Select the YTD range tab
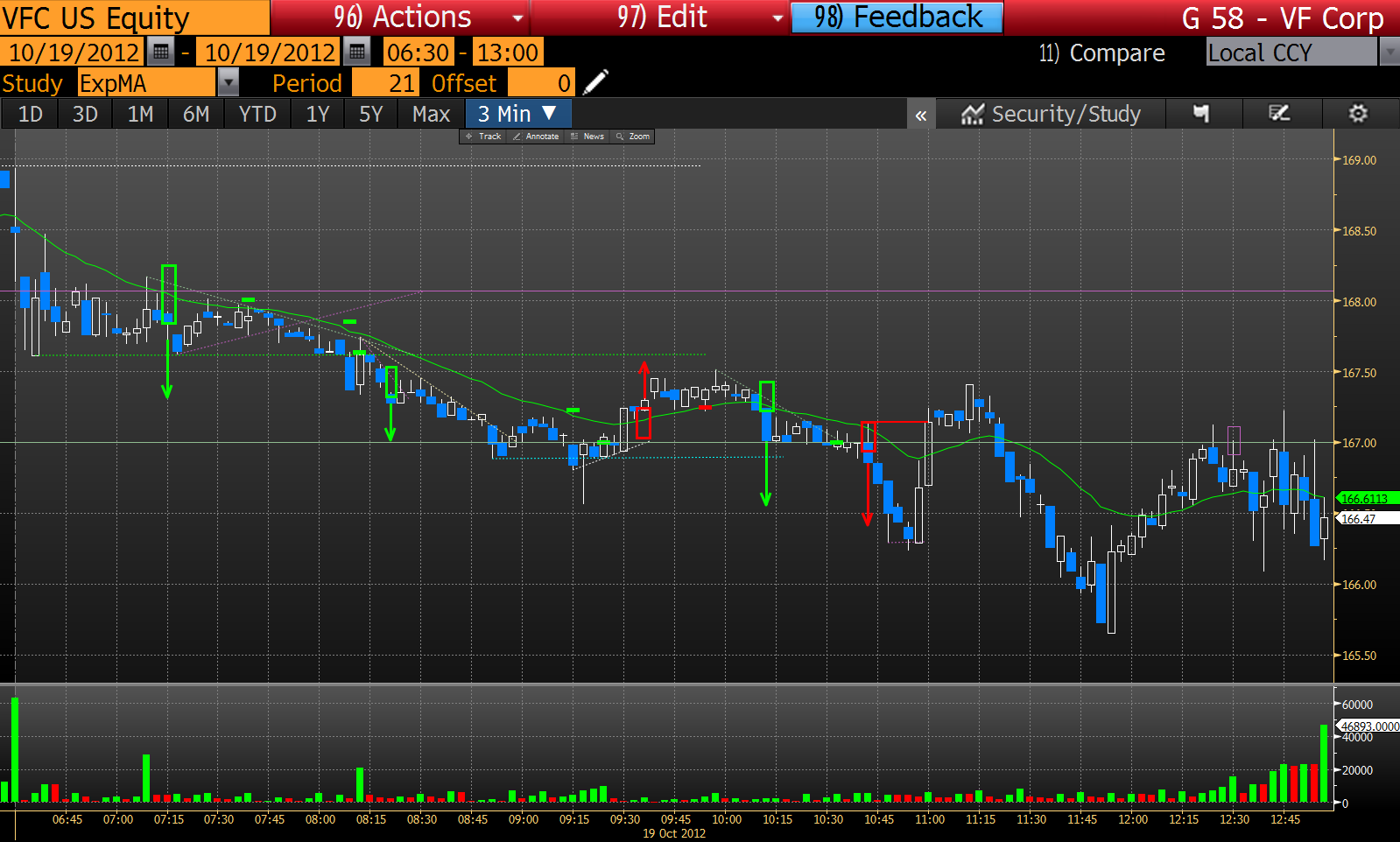 pyautogui.click(x=257, y=115)
